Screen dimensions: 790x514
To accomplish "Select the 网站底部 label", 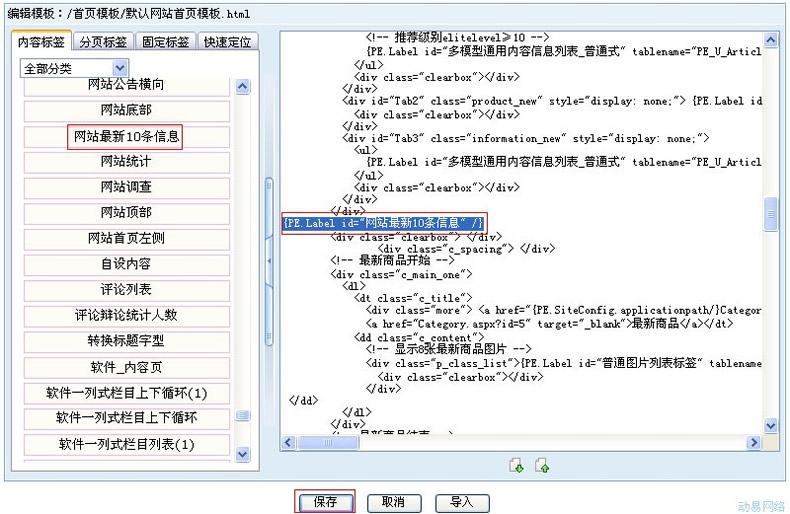I will point(126,110).
